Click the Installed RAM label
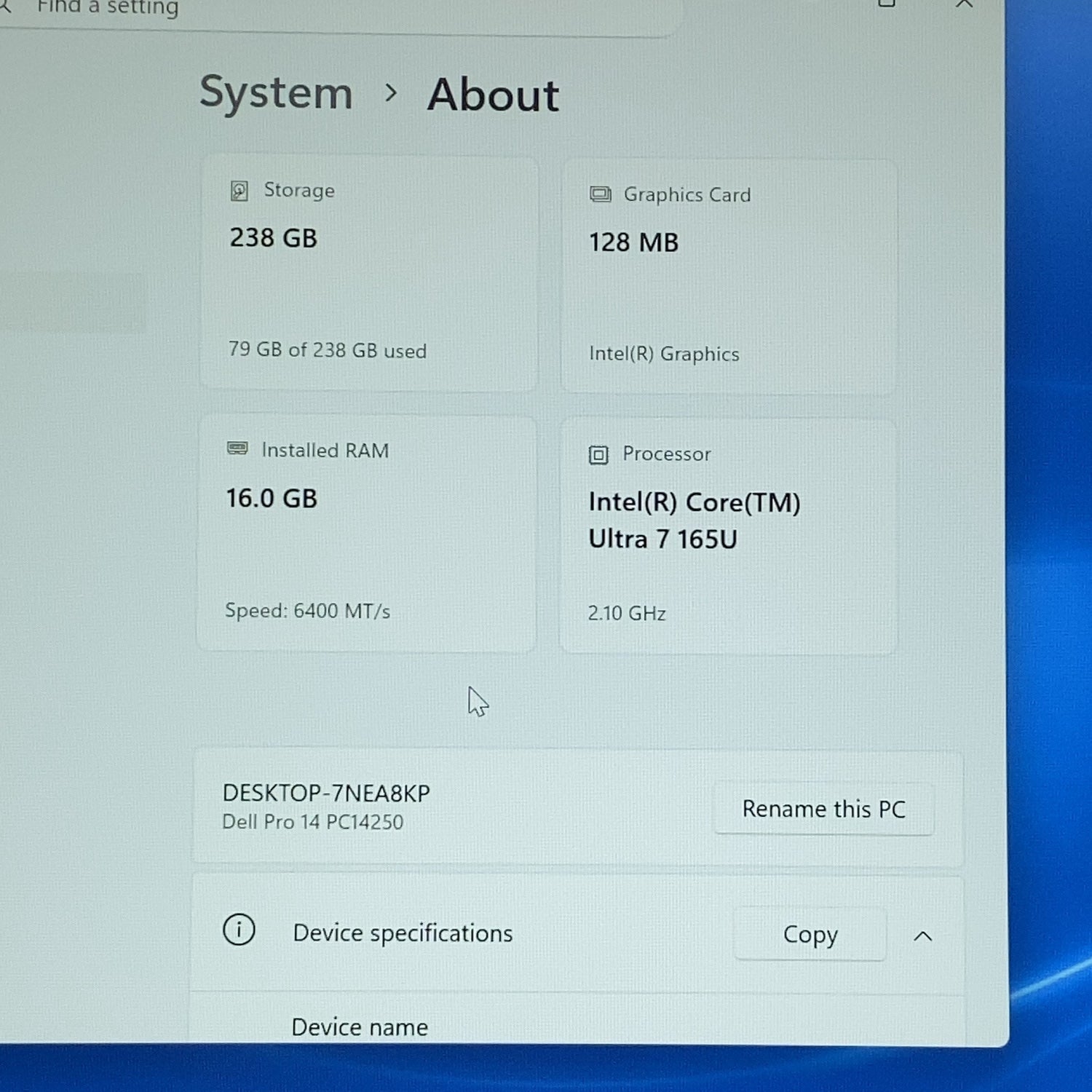 pyautogui.click(x=325, y=451)
